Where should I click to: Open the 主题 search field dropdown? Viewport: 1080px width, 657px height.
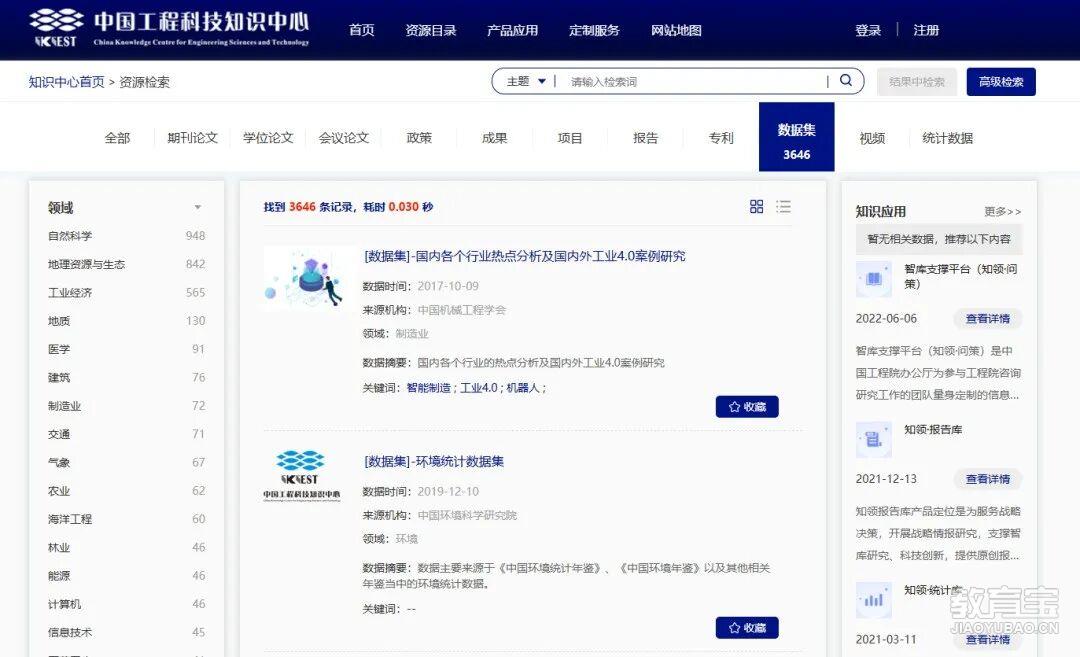click(x=524, y=81)
